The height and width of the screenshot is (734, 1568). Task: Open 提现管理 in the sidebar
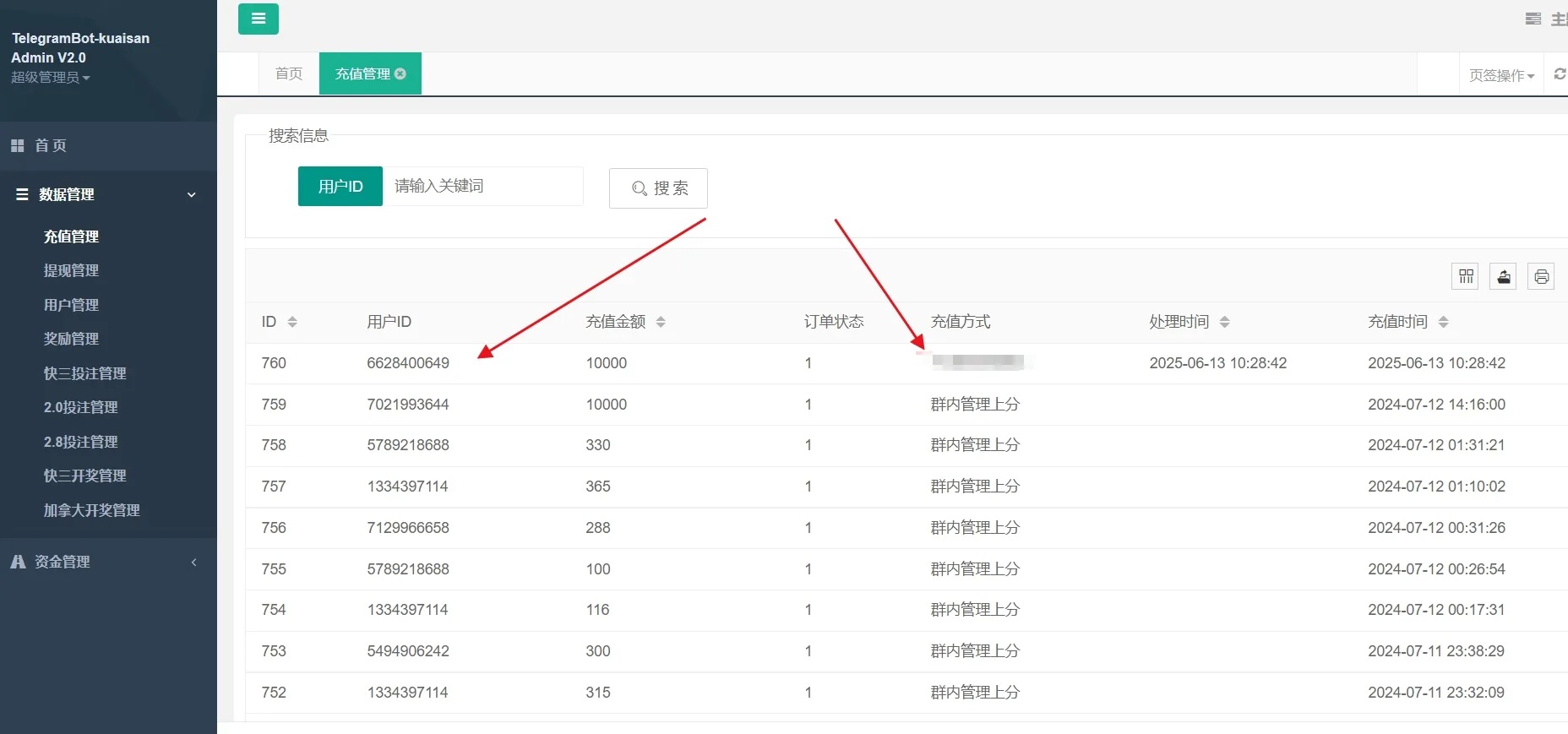click(71, 270)
